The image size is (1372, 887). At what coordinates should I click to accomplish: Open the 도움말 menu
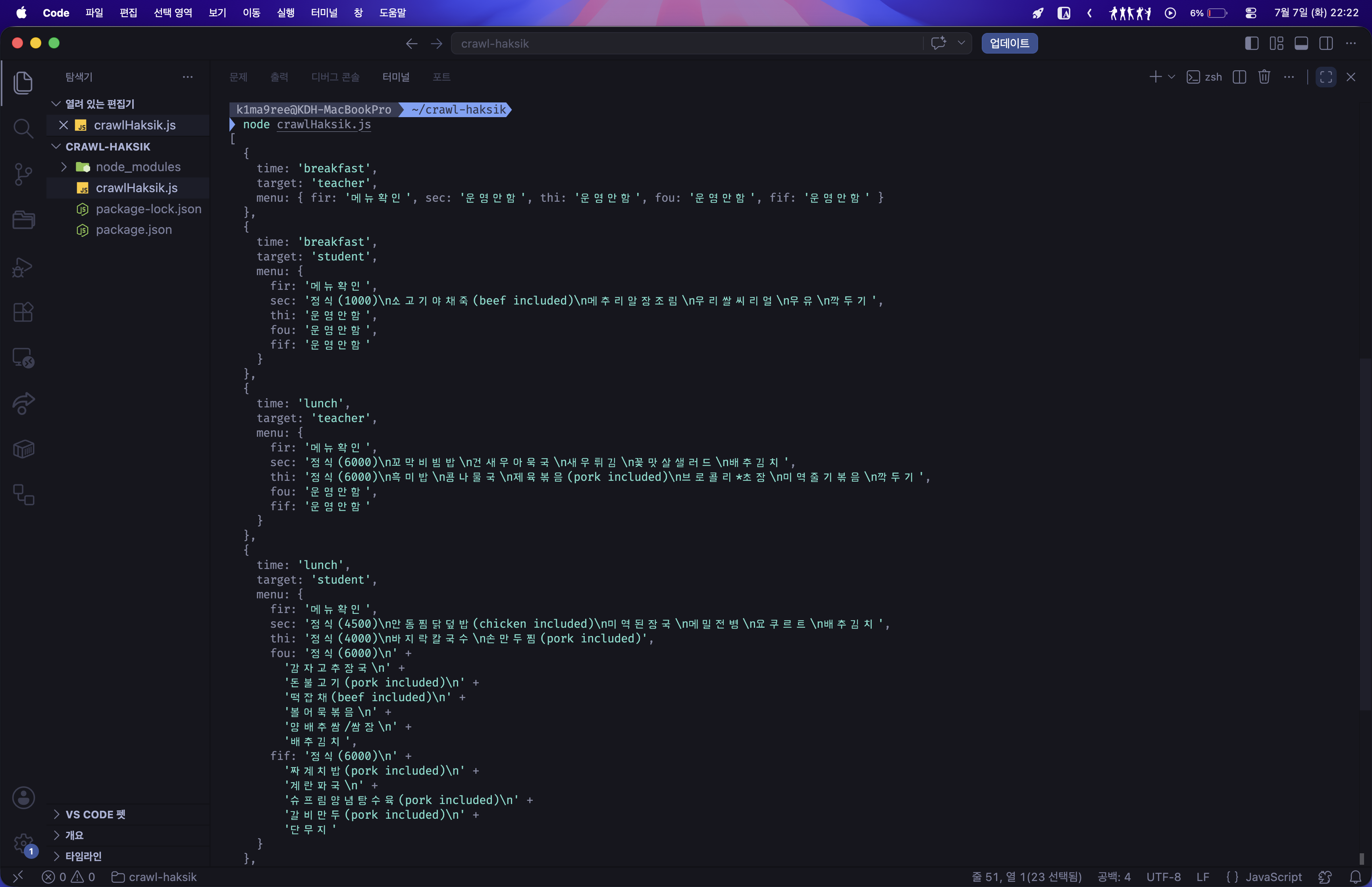pos(393,13)
